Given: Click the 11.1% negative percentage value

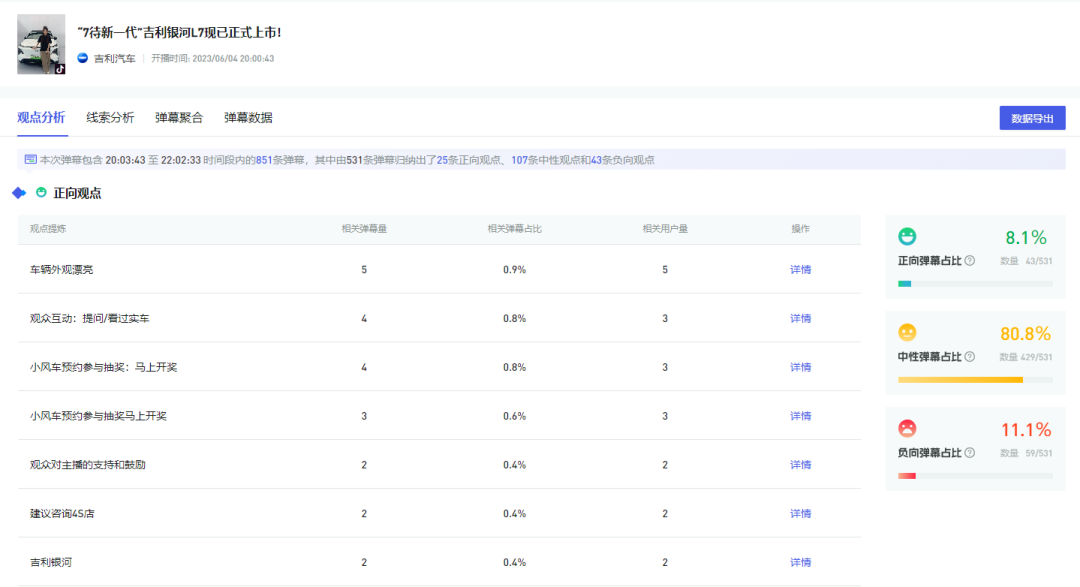Looking at the screenshot, I should (x=1026, y=430).
